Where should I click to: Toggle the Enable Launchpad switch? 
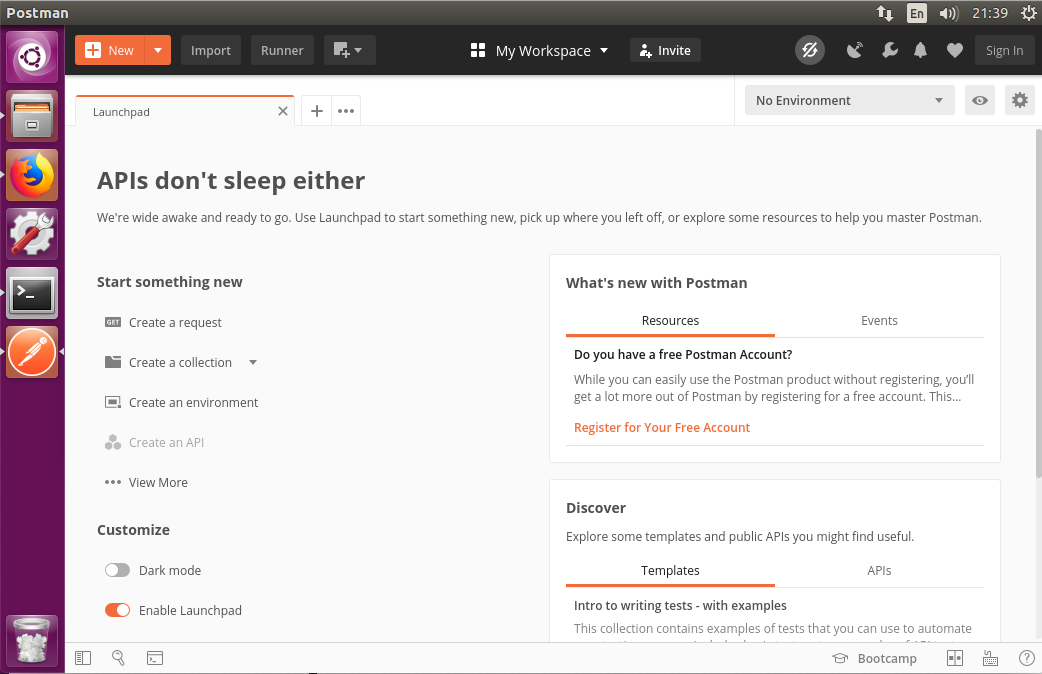(x=118, y=610)
